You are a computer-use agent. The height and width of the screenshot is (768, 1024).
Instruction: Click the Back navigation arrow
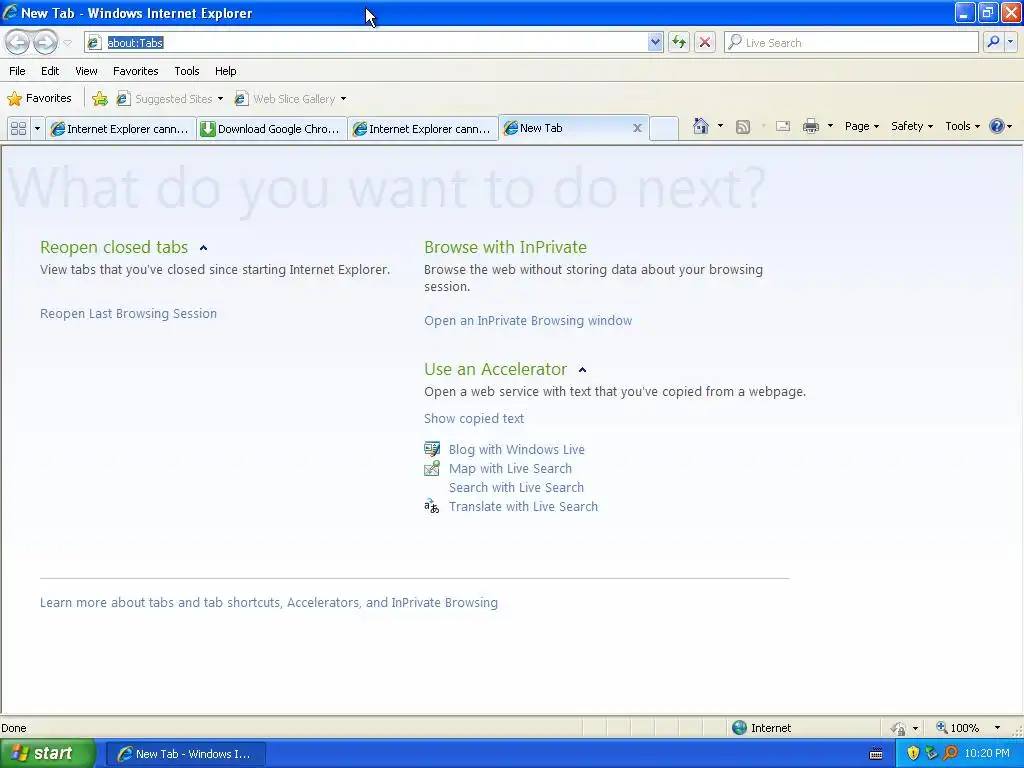[x=18, y=42]
